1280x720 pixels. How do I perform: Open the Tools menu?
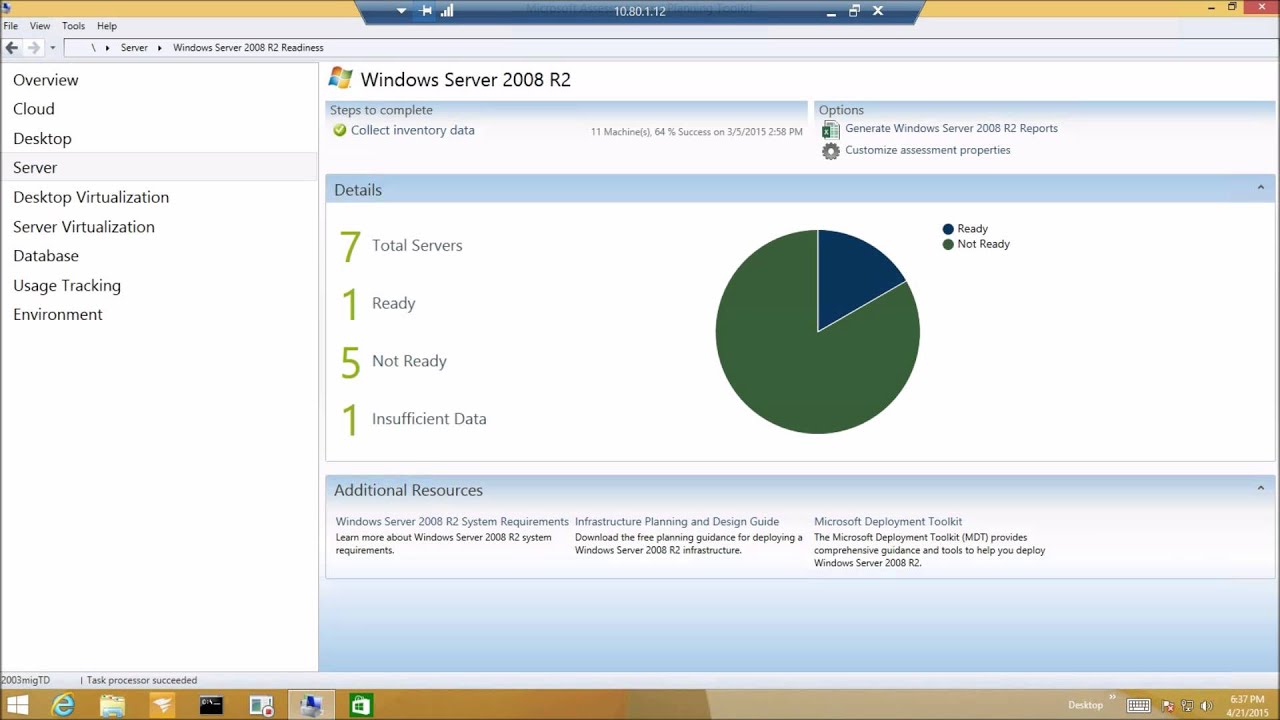tap(73, 26)
